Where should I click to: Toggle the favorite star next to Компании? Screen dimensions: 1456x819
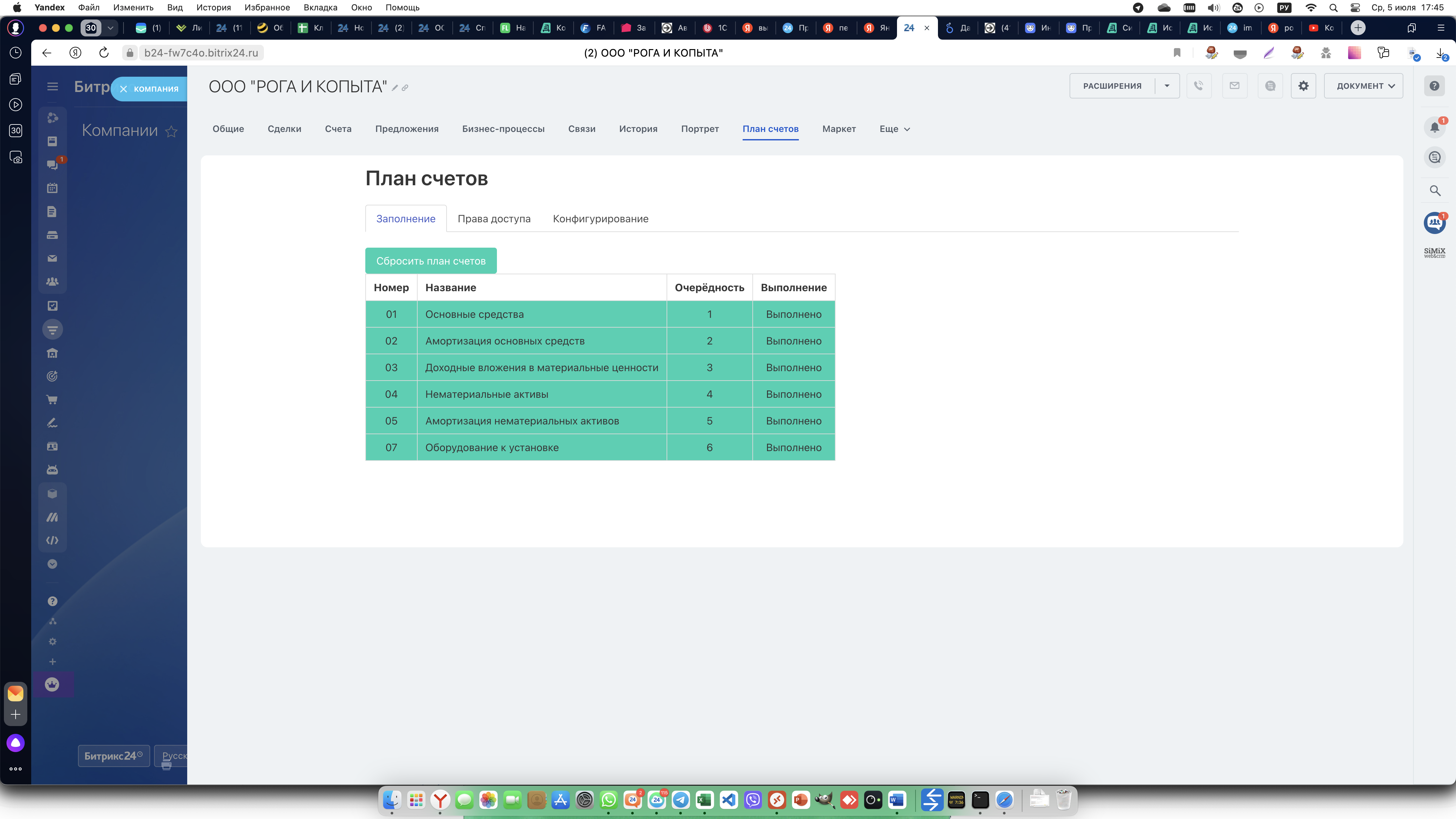point(171,132)
